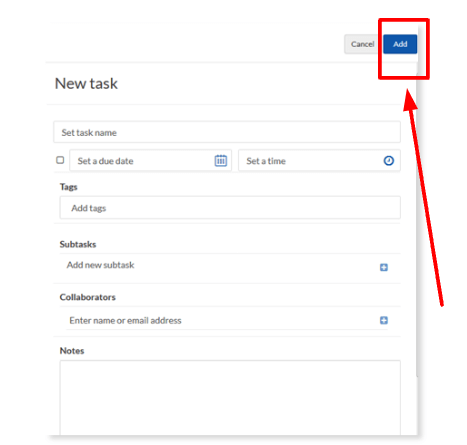This screenshot has height=445, width=467.
Task: Select the Subtasks section heading
Action: coord(78,244)
